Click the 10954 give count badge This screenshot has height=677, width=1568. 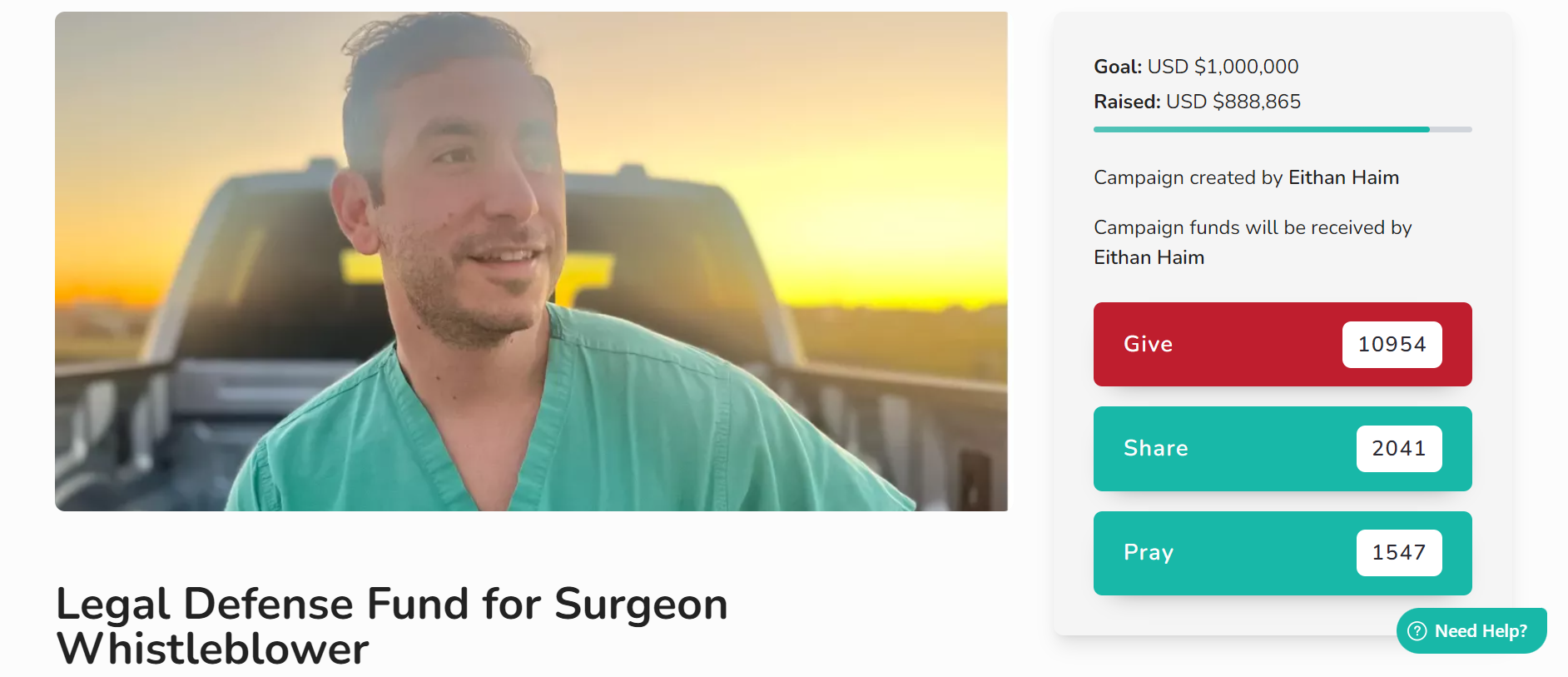[x=1392, y=344]
